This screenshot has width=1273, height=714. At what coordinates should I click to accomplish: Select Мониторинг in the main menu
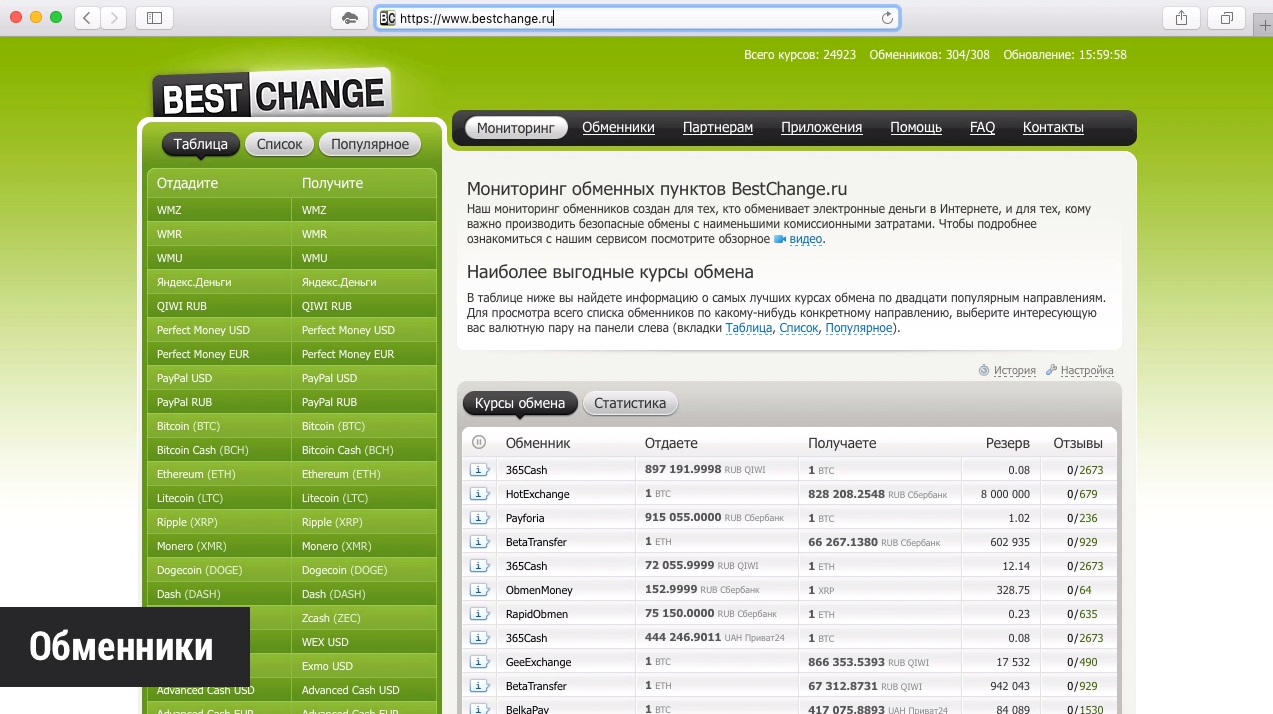(x=515, y=127)
